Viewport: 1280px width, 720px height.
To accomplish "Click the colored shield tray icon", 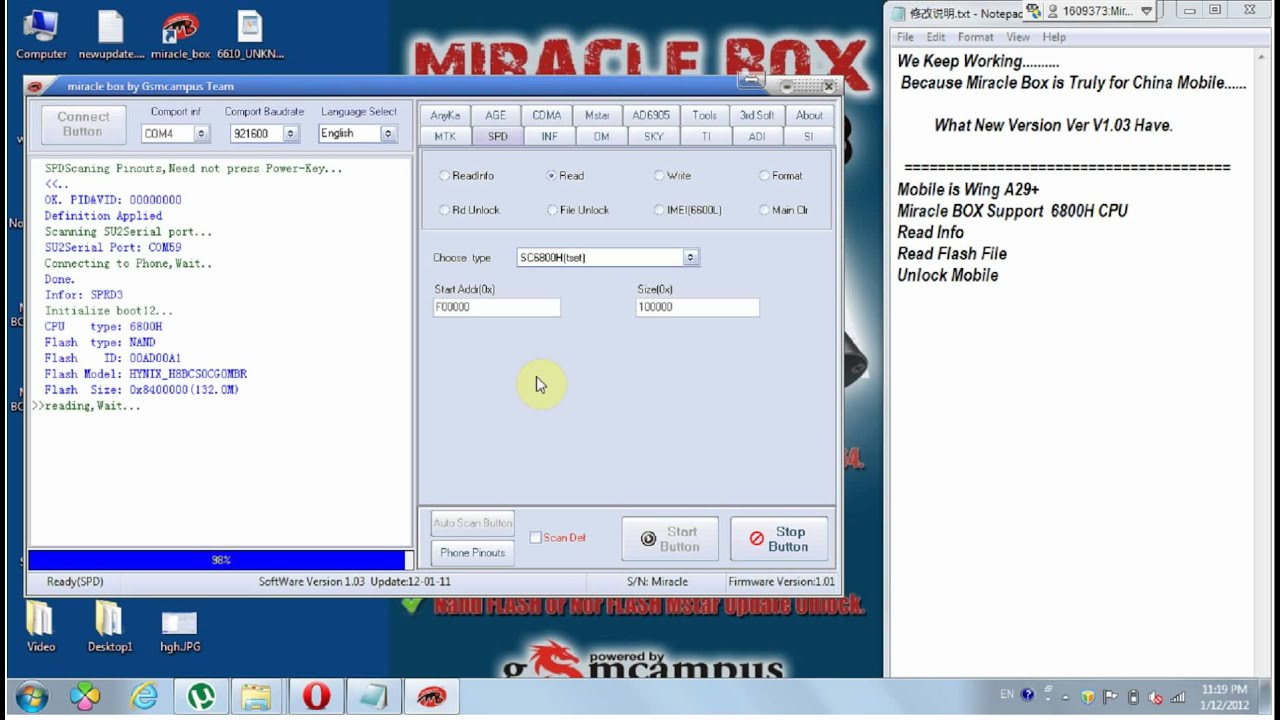I will pos(1088,697).
